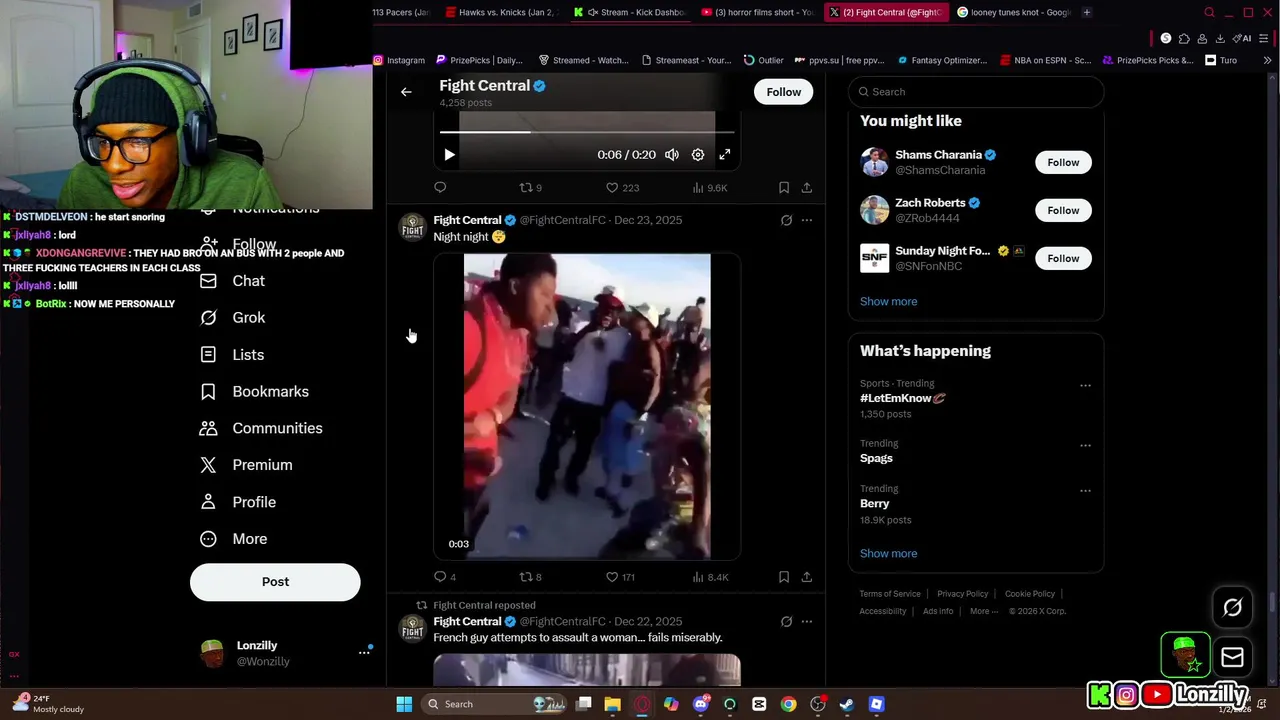Screen dimensions: 1280x720
Task: Open the weather widget showing 24°F
Action: click(48, 704)
